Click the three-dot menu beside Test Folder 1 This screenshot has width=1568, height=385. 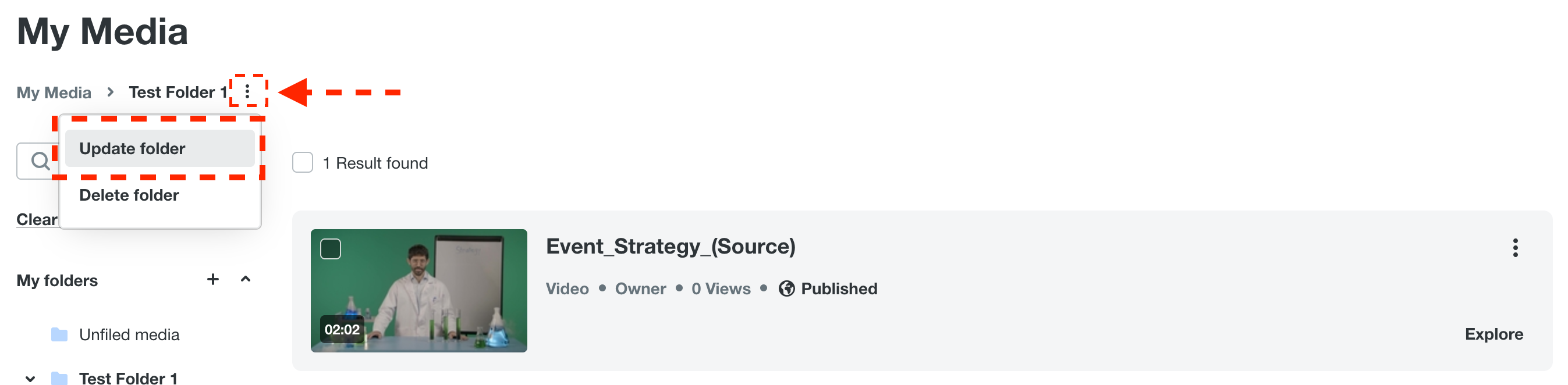(x=247, y=92)
